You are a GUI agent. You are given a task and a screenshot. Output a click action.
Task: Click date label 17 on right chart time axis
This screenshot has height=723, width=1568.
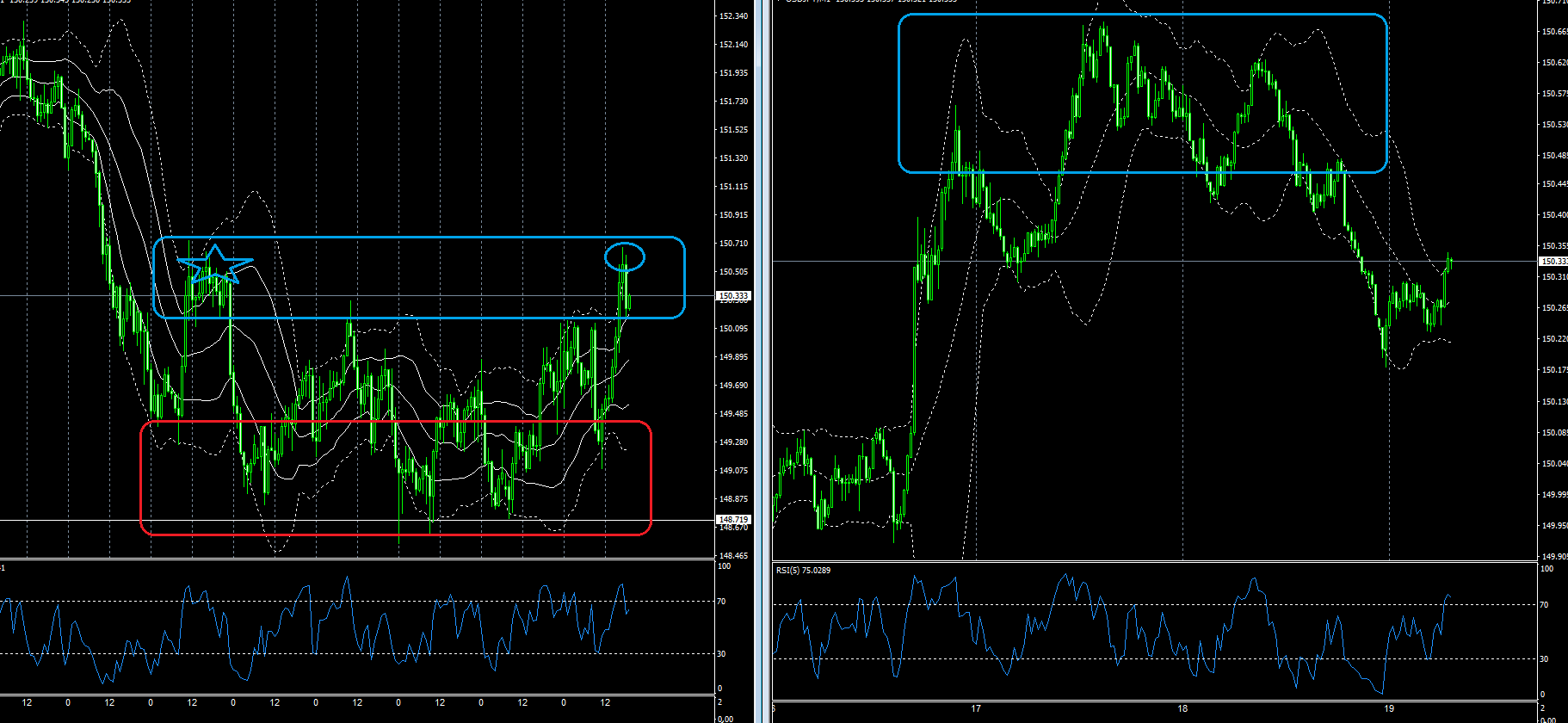click(x=976, y=709)
